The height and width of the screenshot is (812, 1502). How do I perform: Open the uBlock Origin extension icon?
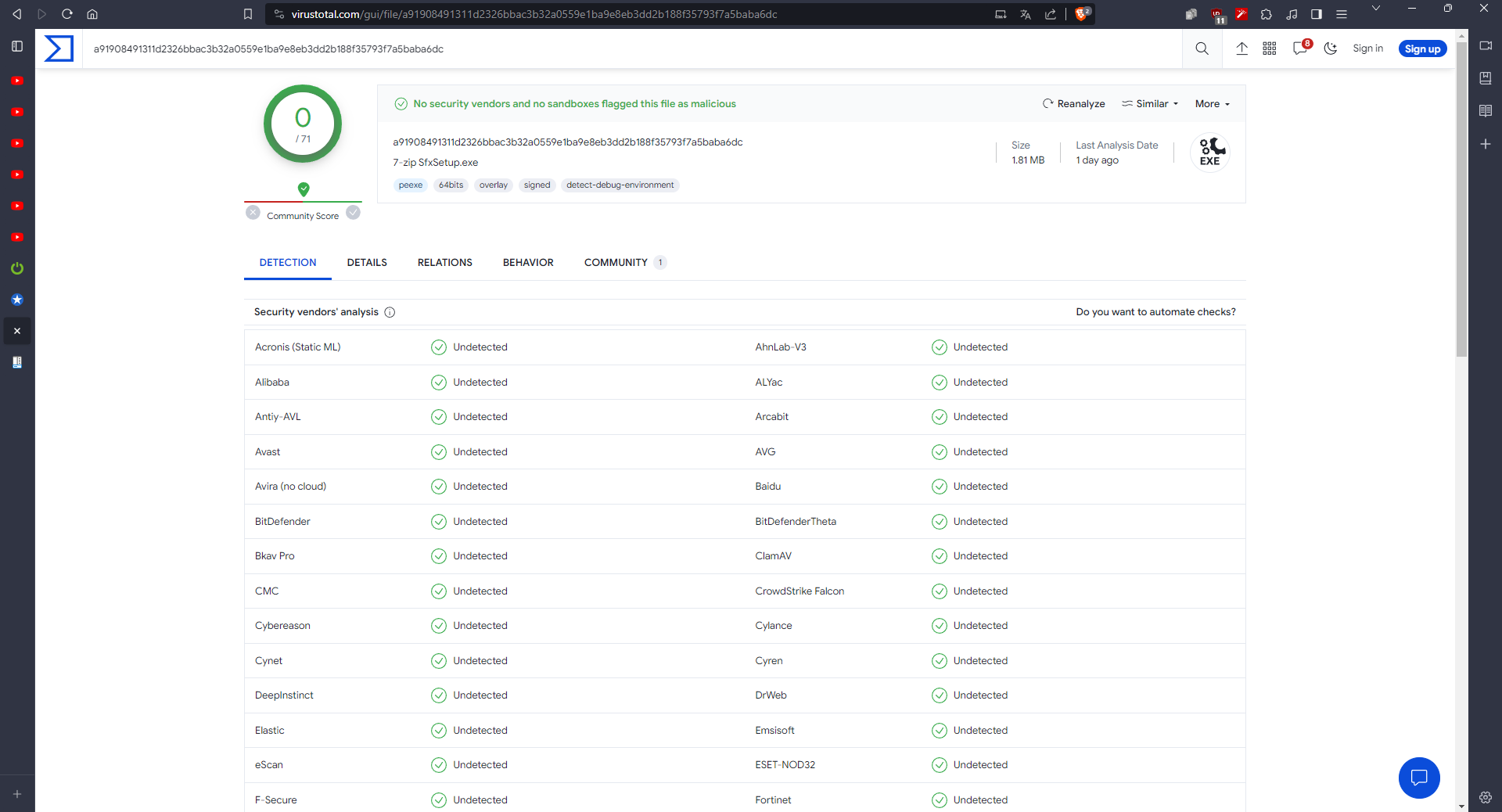click(1217, 15)
